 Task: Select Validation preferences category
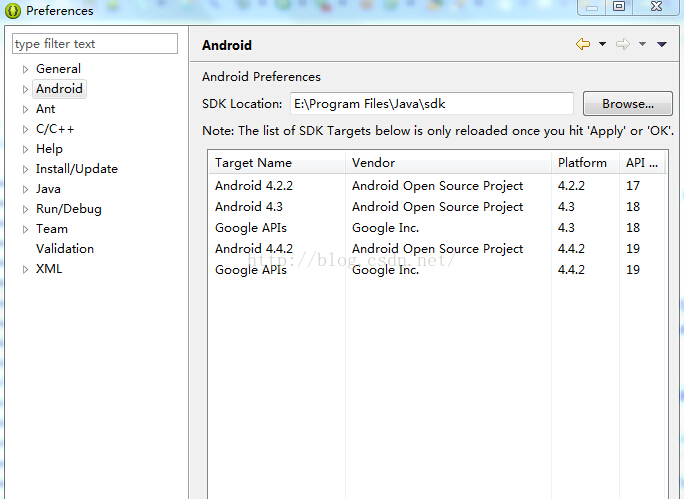65,249
